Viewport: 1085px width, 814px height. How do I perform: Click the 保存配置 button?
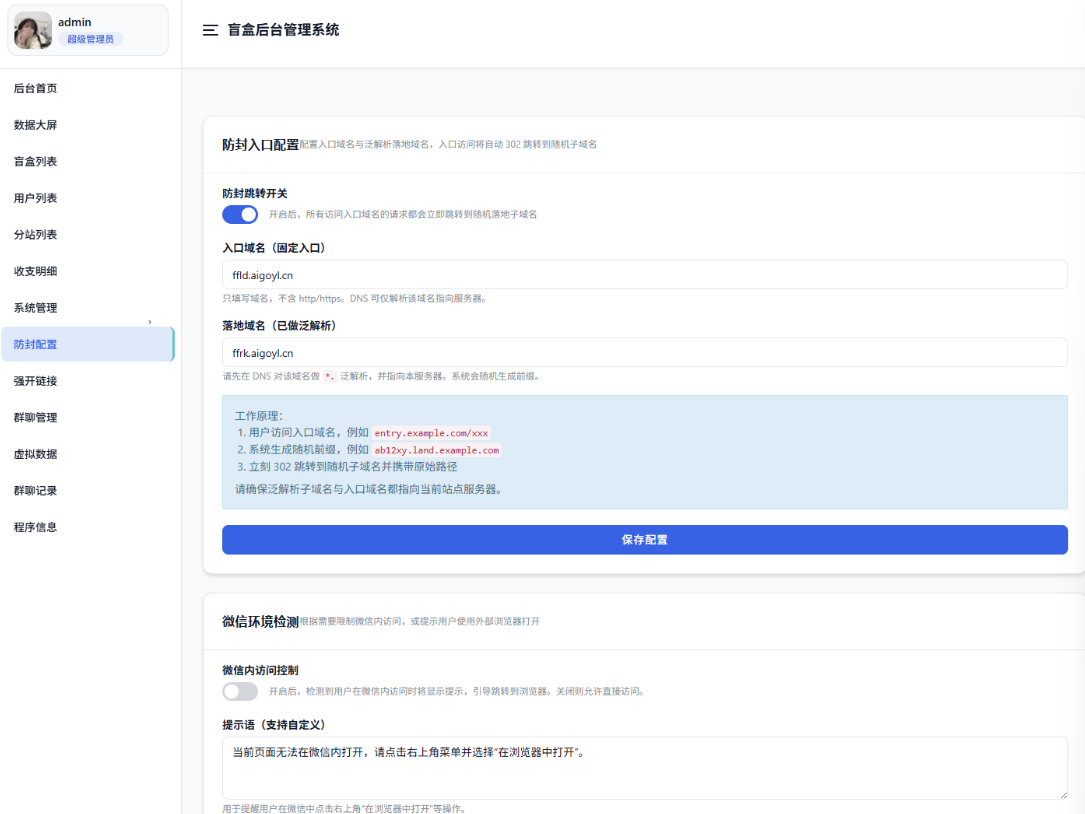click(x=645, y=539)
